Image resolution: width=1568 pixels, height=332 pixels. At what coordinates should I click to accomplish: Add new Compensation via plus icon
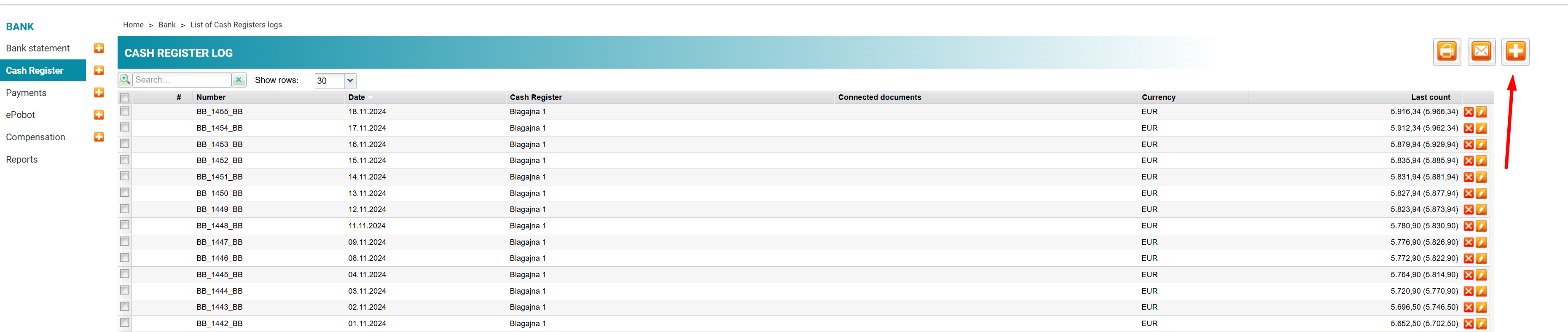click(x=99, y=137)
